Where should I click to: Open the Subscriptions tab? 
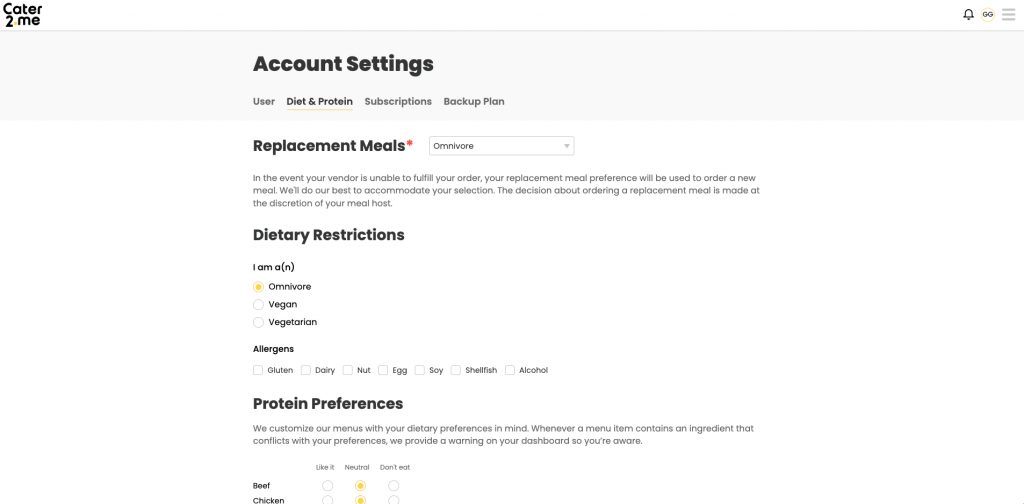point(398,102)
